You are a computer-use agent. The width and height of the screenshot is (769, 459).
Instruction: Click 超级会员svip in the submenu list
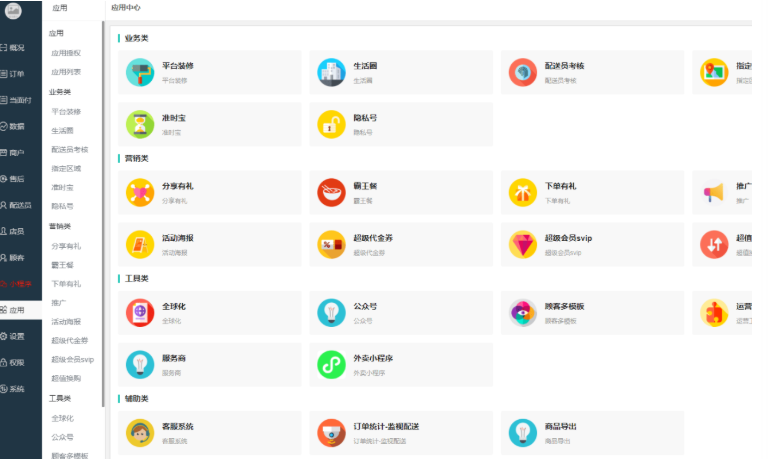73,359
